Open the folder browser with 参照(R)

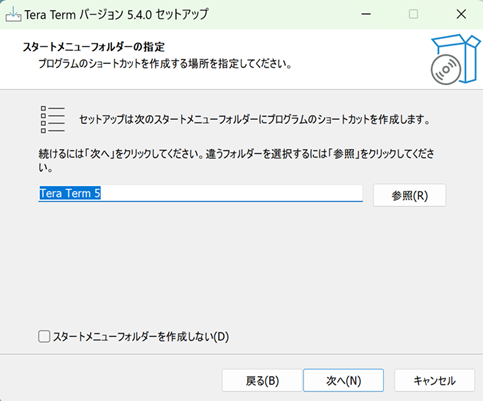point(409,195)
